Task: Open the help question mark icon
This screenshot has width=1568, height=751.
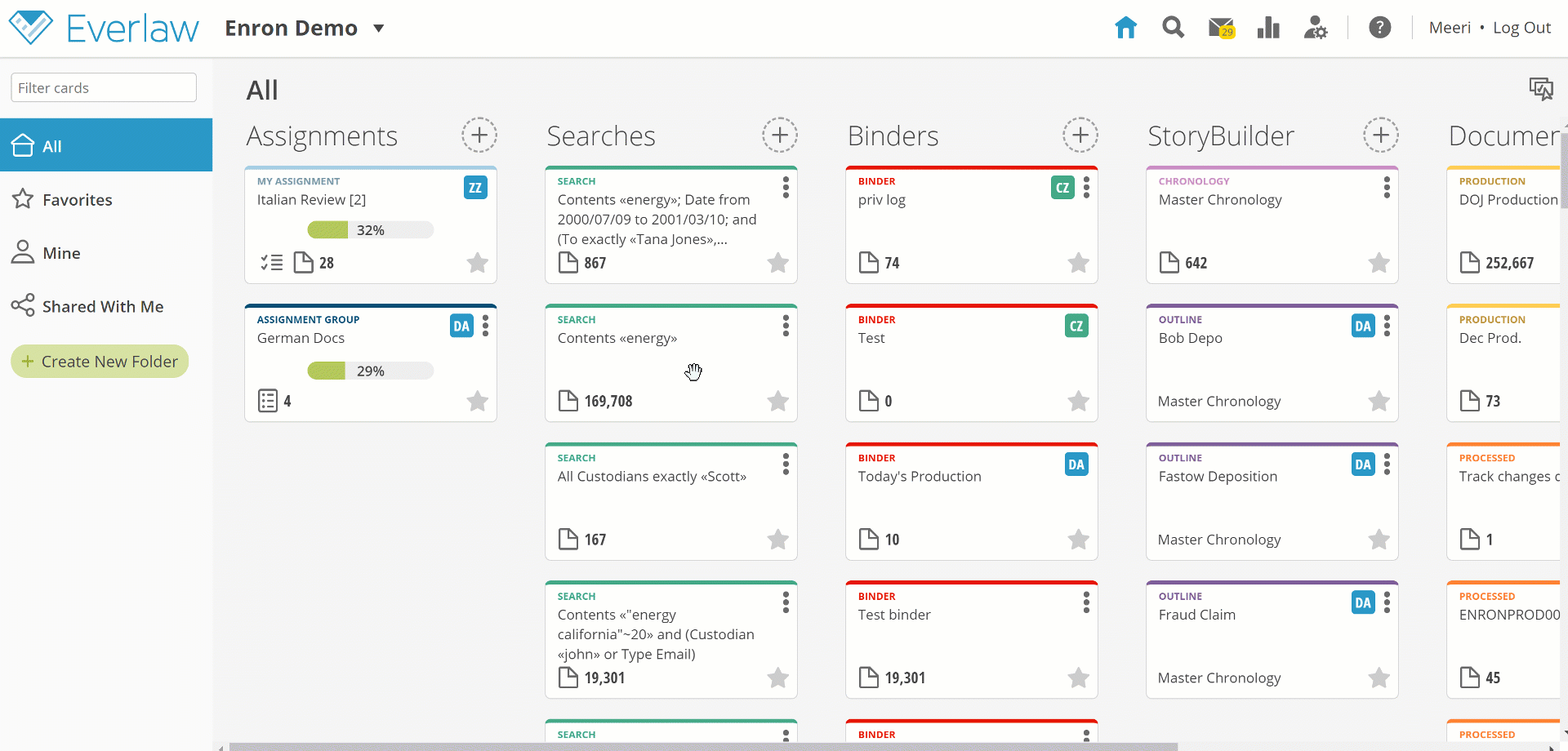Action: [1379, 28]
